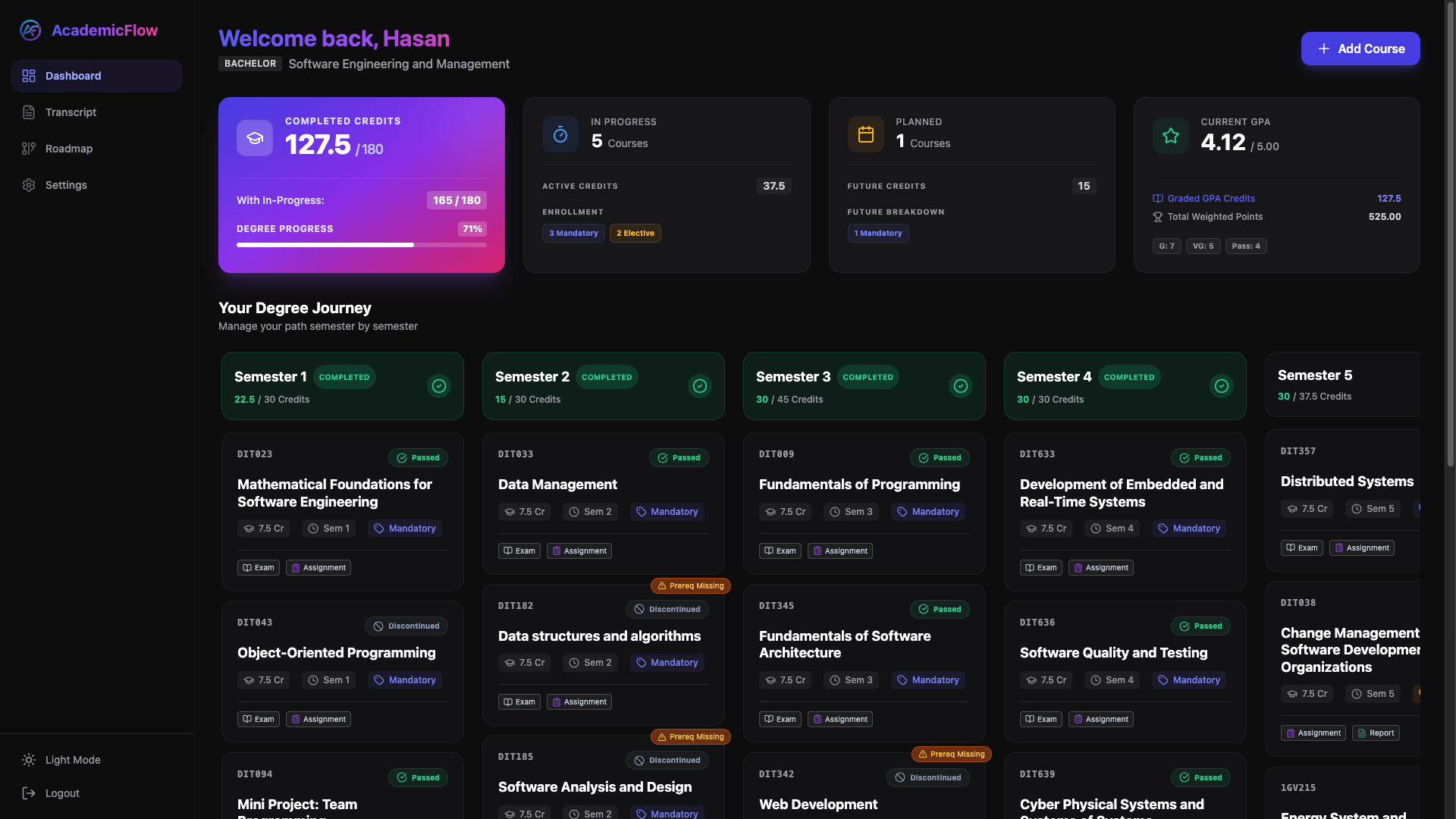Click the degree progress bar
The width and height of the screenshot is (1456, 819).
(x=362, y=245)
